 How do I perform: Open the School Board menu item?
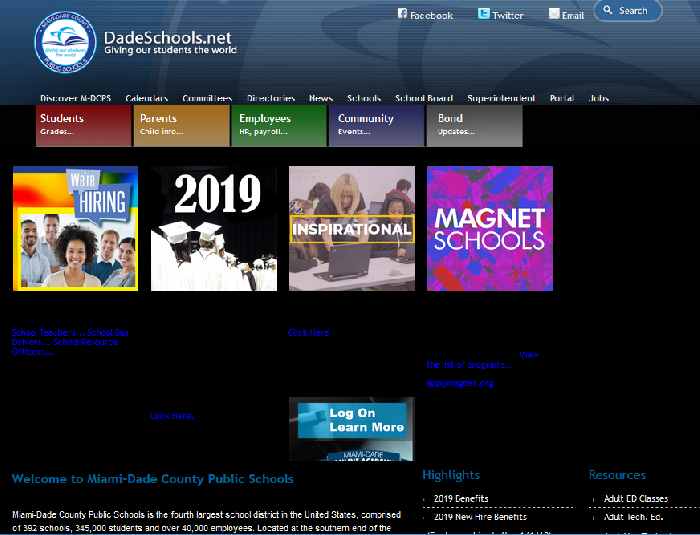click(x=424, y=98)
